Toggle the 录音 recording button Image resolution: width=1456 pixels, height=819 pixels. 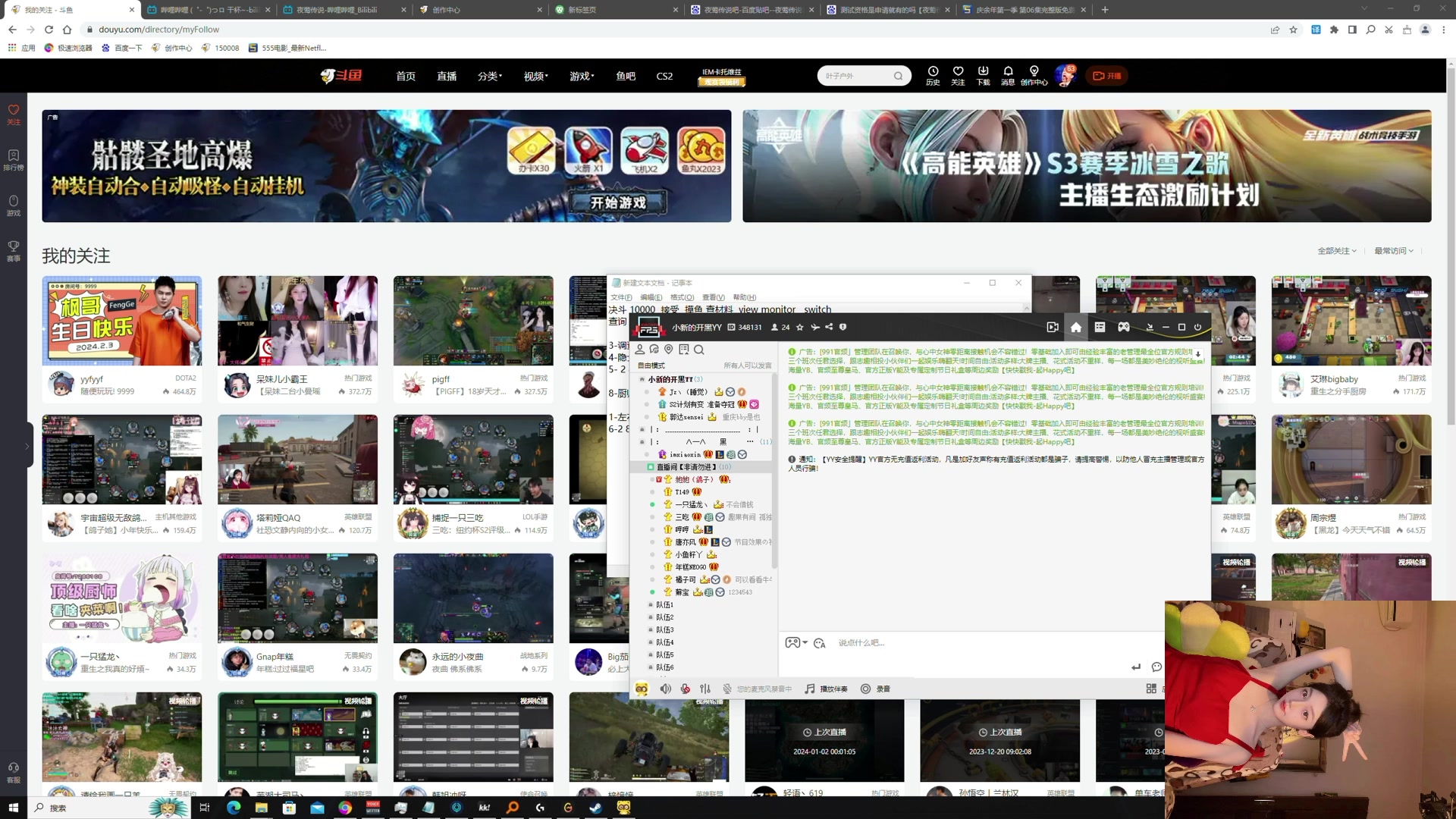coord(875,689)
